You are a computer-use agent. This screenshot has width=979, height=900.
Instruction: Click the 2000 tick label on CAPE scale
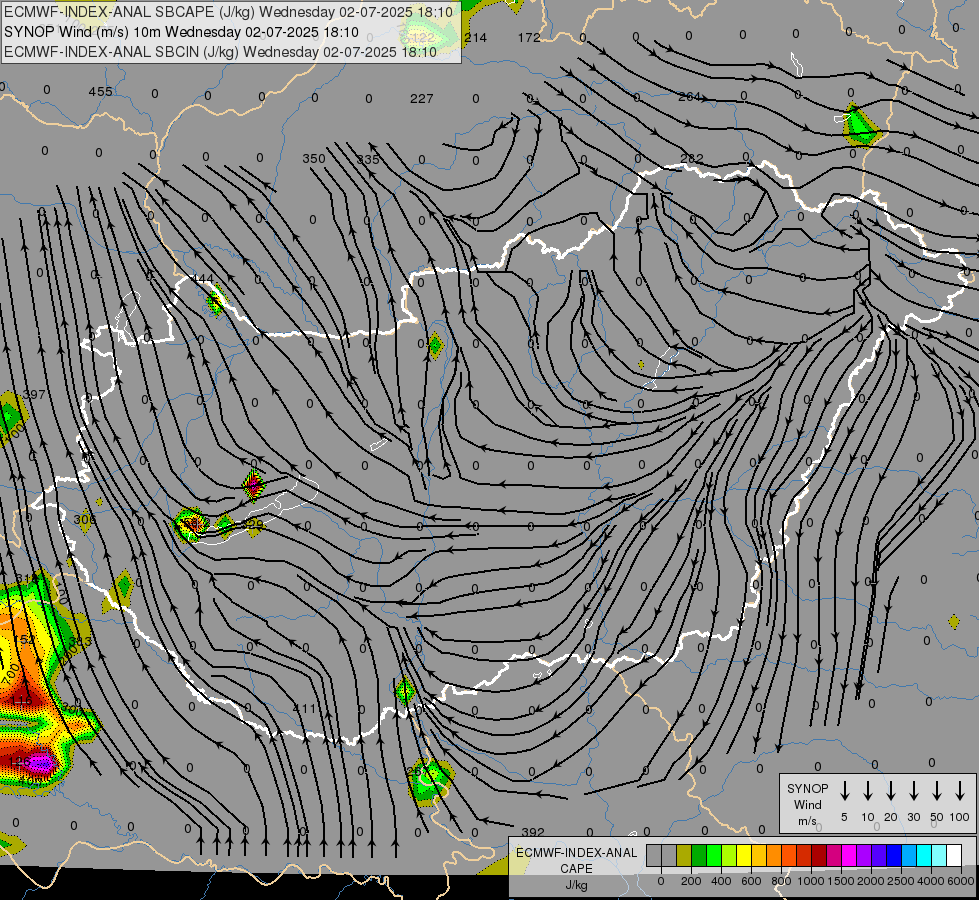pyautogui.click(x=870, y=881)
